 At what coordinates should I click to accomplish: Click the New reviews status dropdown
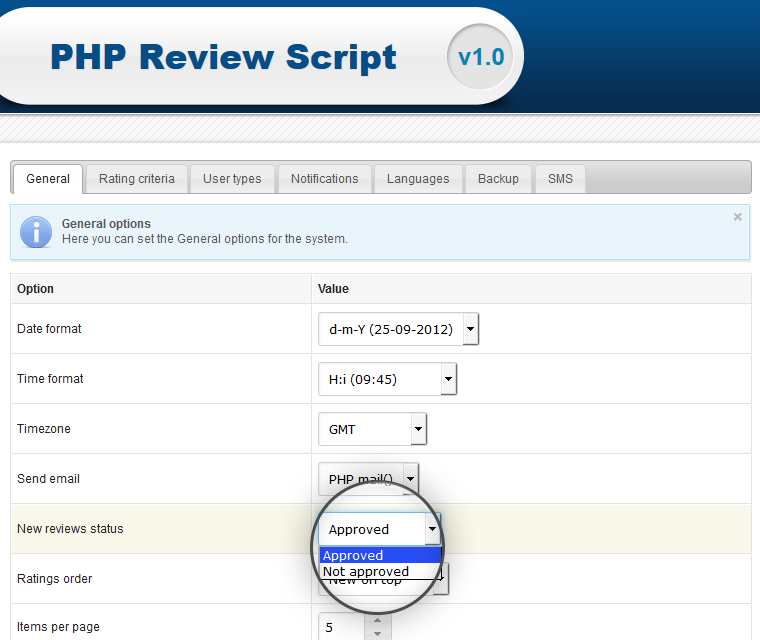[x=379, y=529]
